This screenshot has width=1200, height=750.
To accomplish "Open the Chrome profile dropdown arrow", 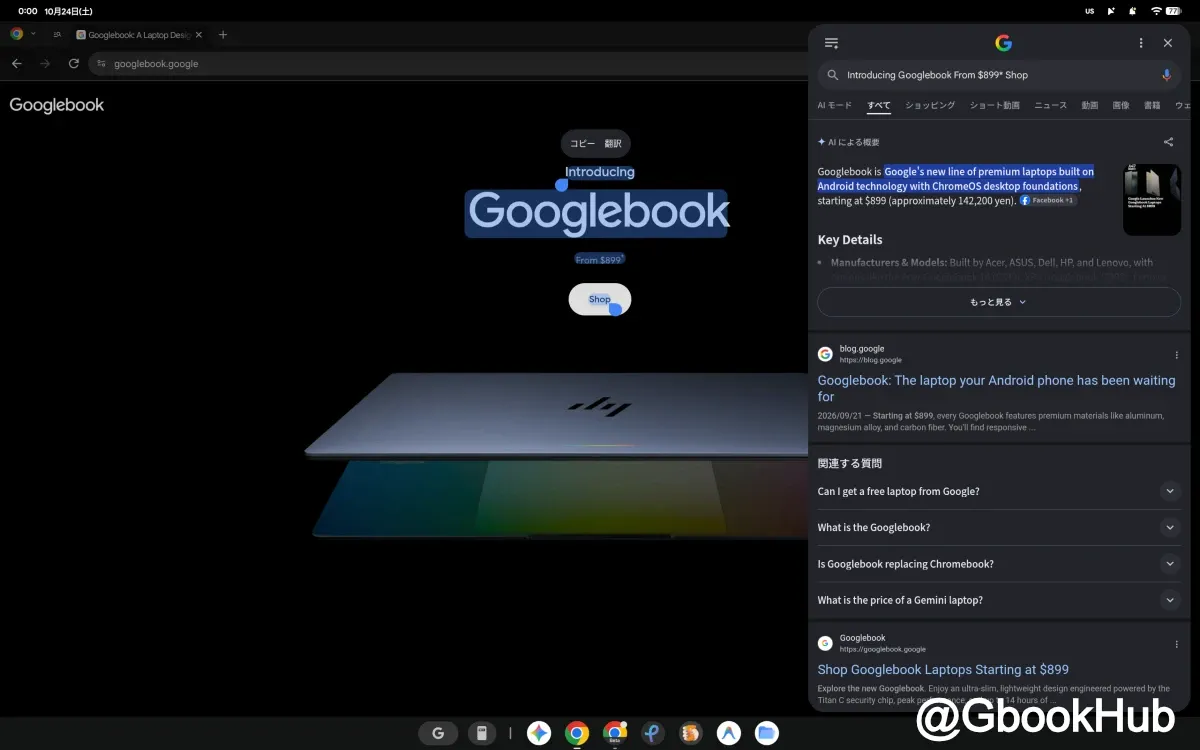I will point(33,34).
